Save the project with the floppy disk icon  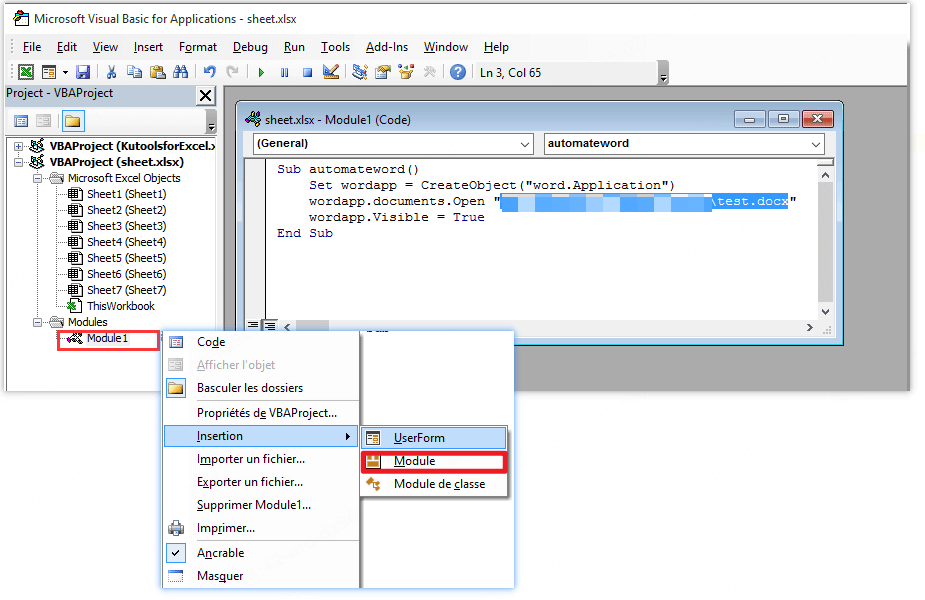(83, 72)
